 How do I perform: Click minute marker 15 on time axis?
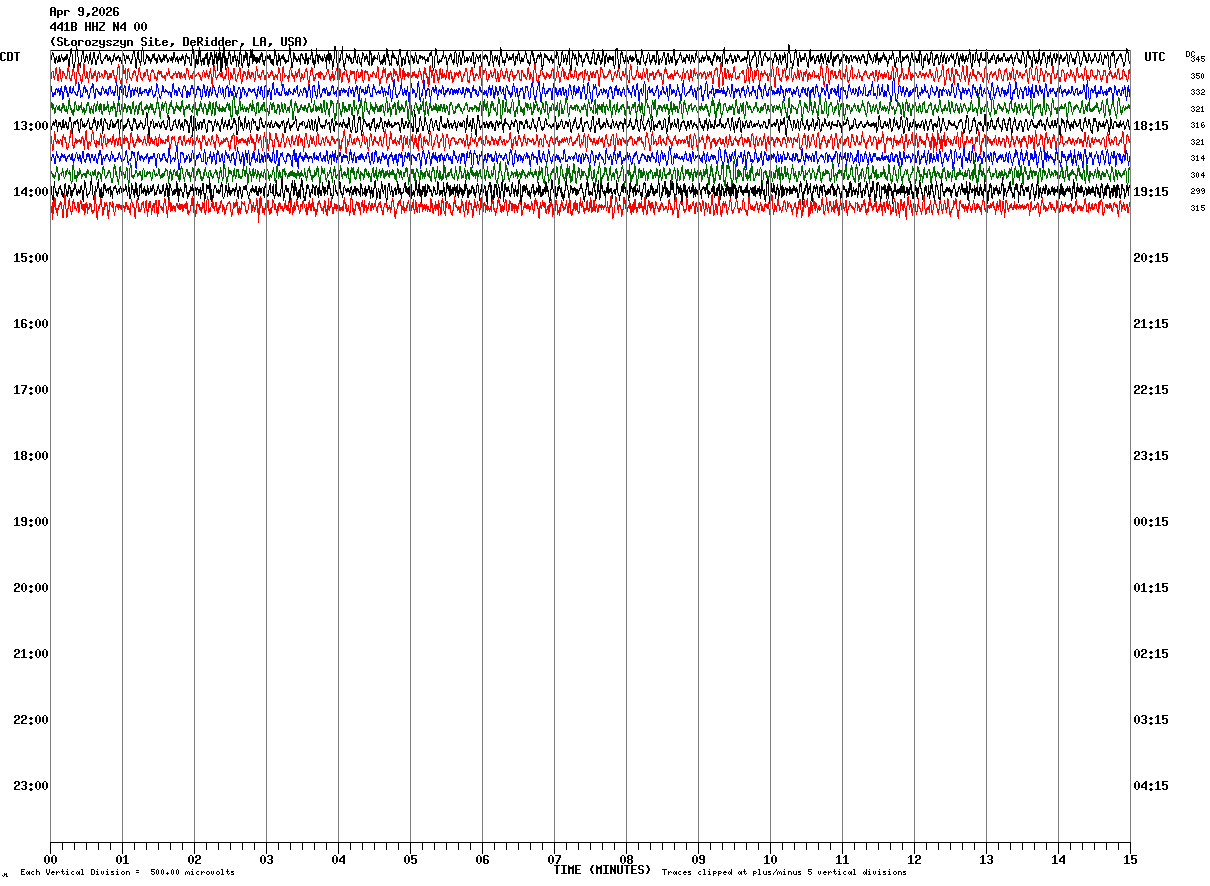(x=1130, y=860)
